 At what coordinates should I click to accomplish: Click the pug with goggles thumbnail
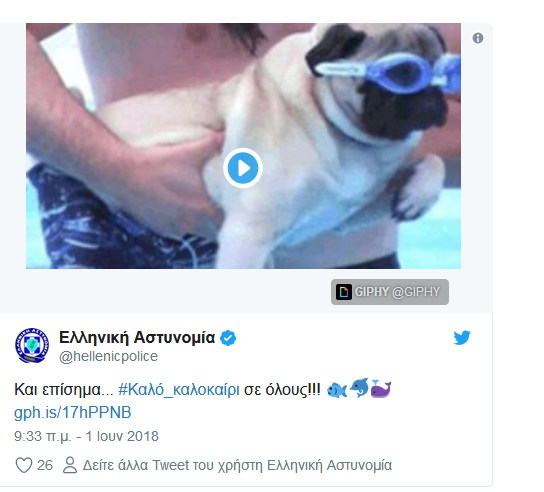pos(244,146)
